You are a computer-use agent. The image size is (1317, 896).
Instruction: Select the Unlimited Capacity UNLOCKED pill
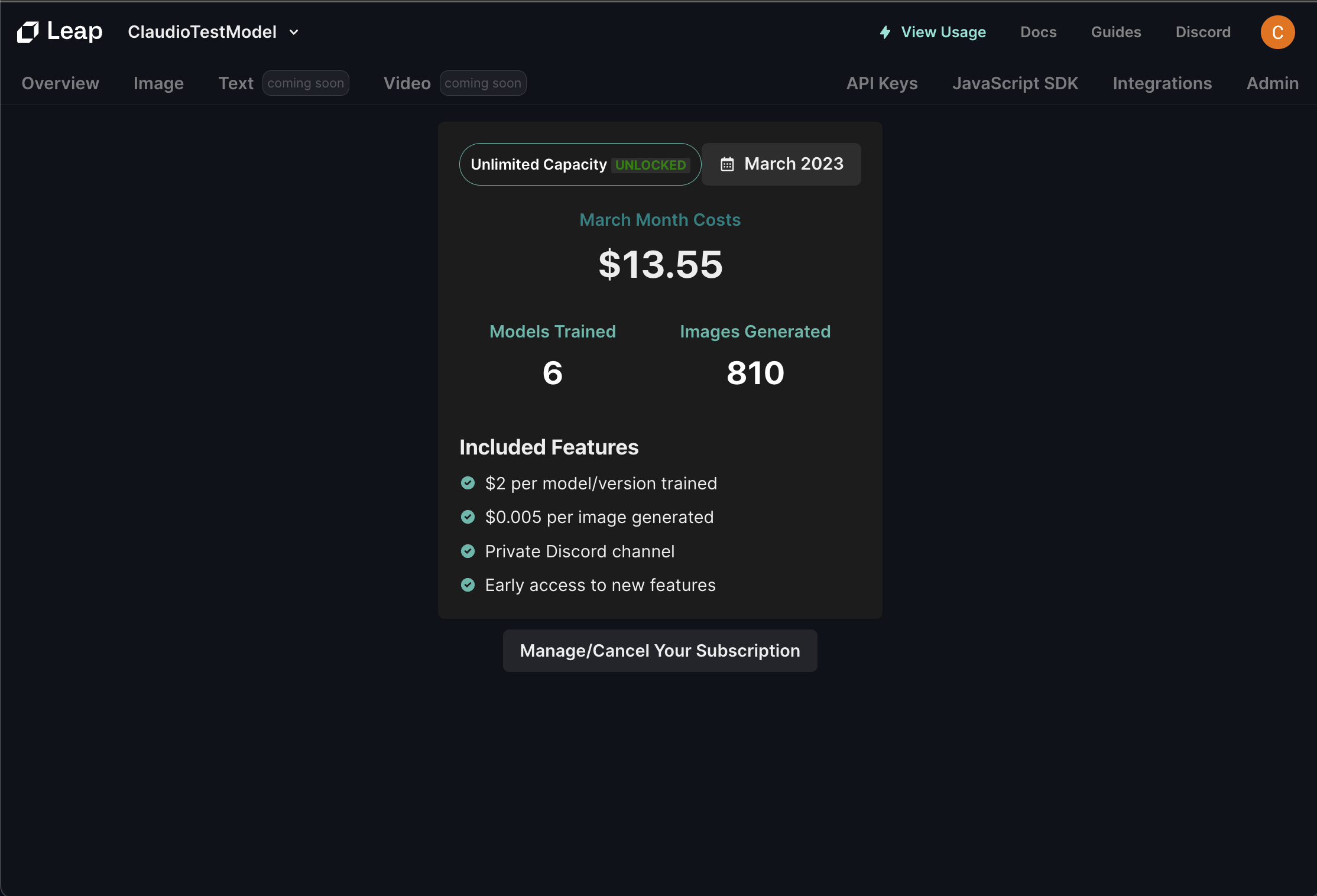579,164
